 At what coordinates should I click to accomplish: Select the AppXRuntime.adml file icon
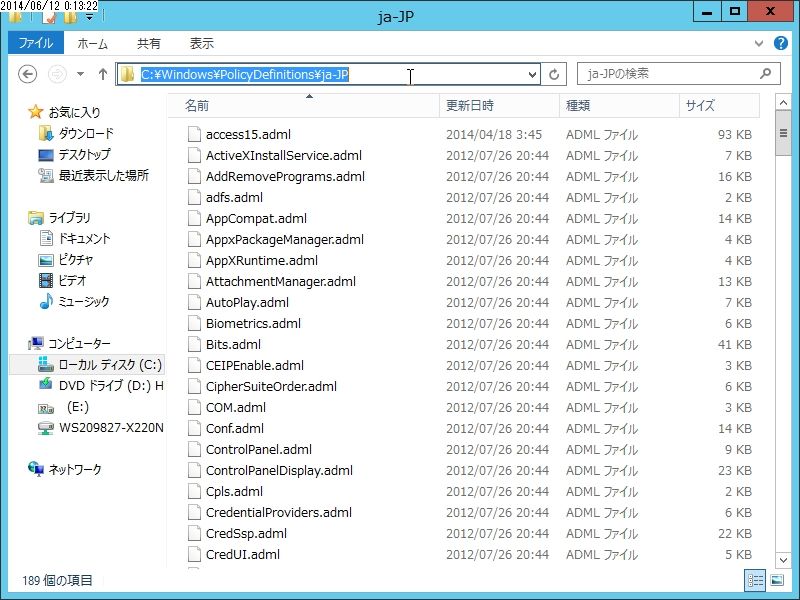[x=194, y=260]
